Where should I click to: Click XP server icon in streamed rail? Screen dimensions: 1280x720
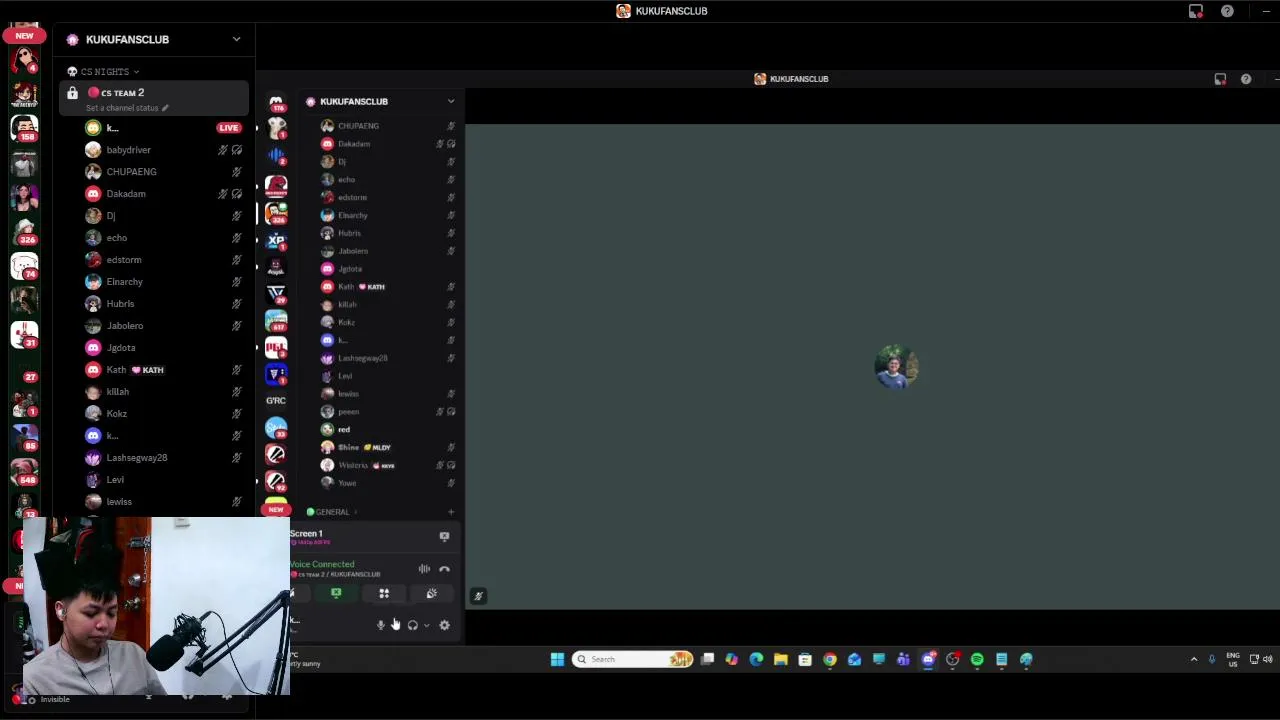point(276,240)
